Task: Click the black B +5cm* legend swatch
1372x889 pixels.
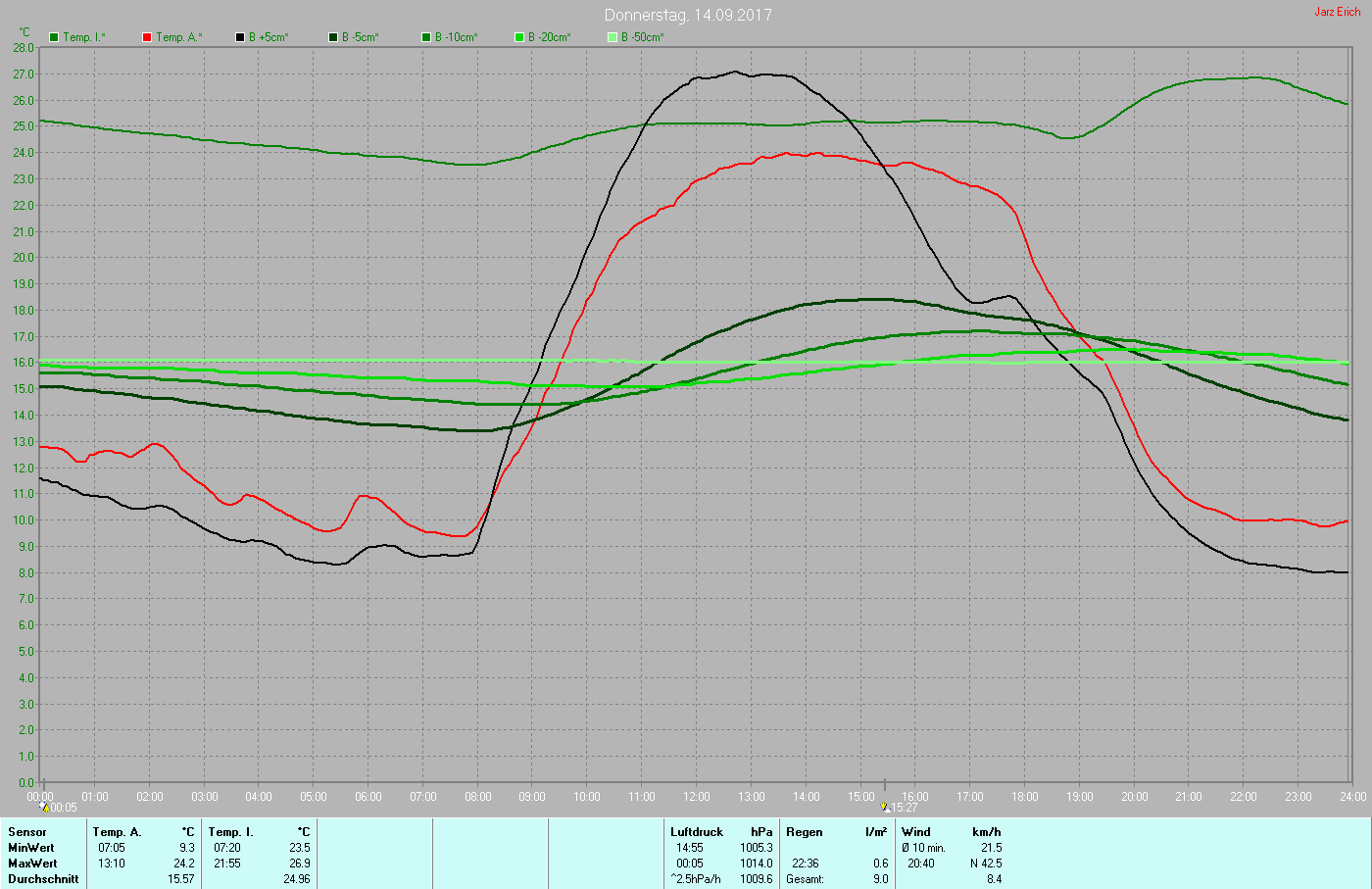Action: pyautogui.click(x=240, y=37)
